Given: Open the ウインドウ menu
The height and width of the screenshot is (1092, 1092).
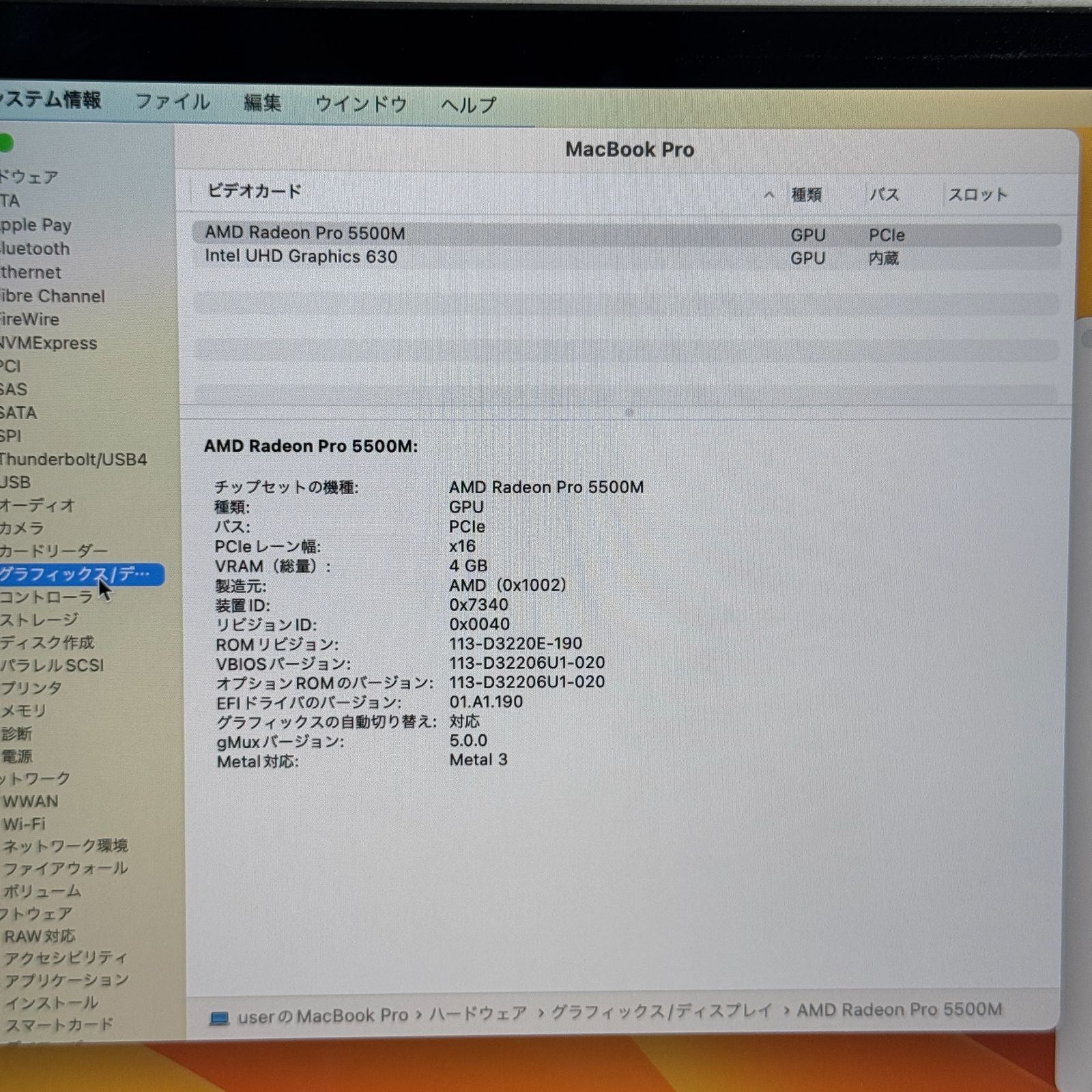Looking at the screenshot, I should point(360,104).
